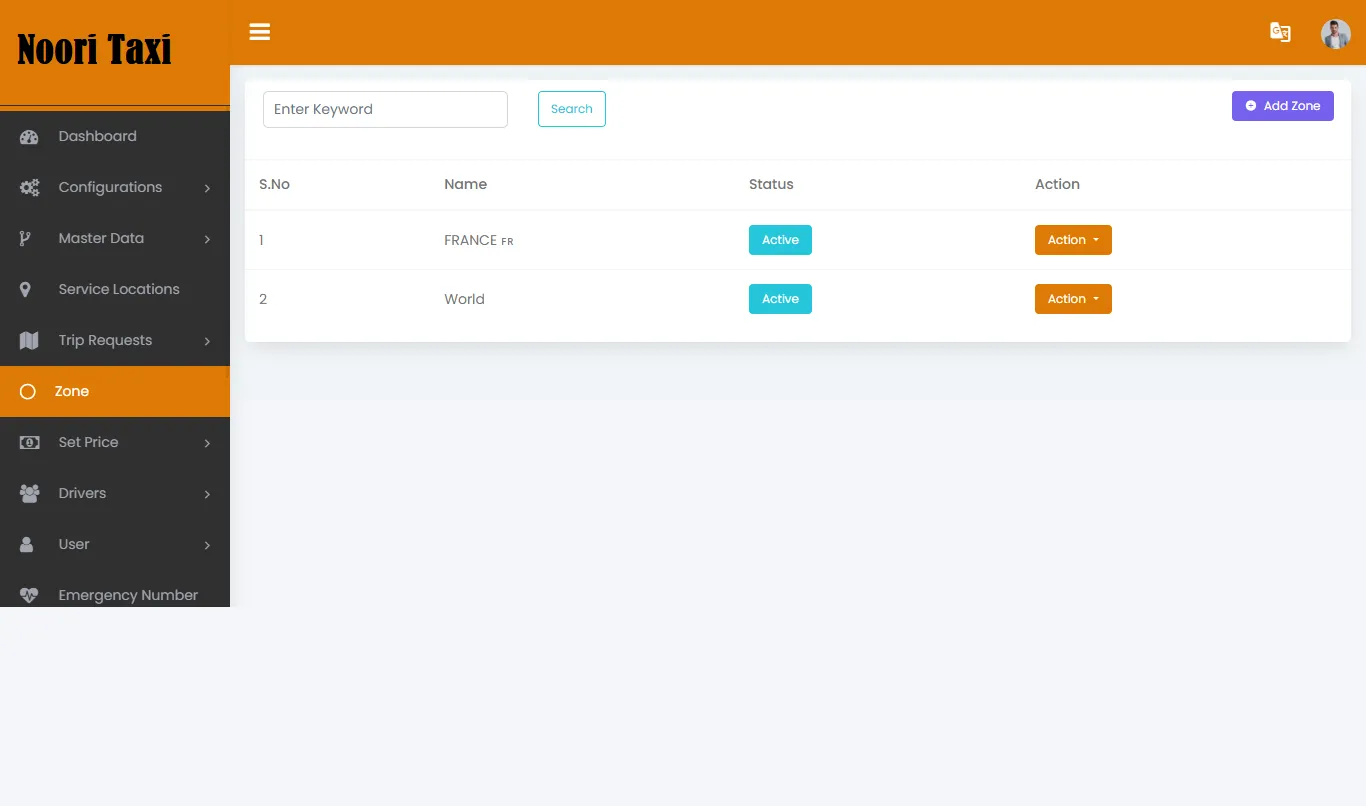Toggle the Active status for FRANCE
Image resolution: width=1366 pixels, height=806 pixels.
pyautogui.click(x=780, y=239)
